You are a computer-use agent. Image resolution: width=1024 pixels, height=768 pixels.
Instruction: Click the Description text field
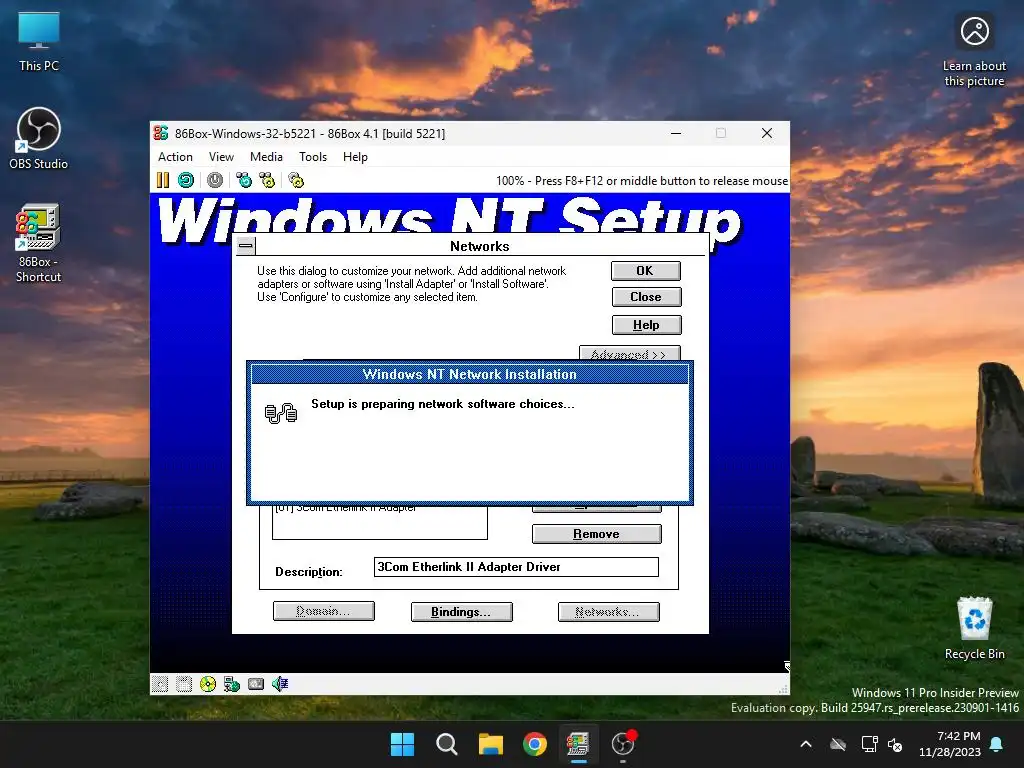click(516, 567)
